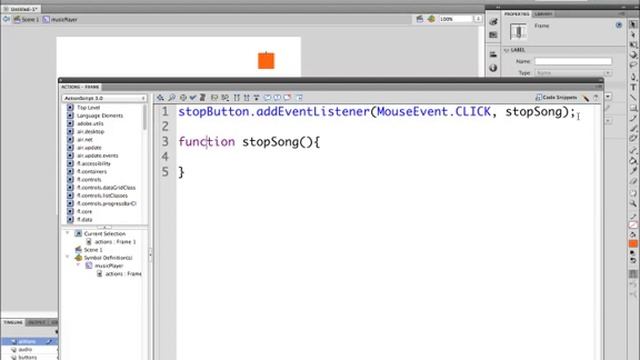Viewport: 640px width, 360px height.
Task: Open the Edit Scene icon in edit bar
Action: click(x=420, y=19)
